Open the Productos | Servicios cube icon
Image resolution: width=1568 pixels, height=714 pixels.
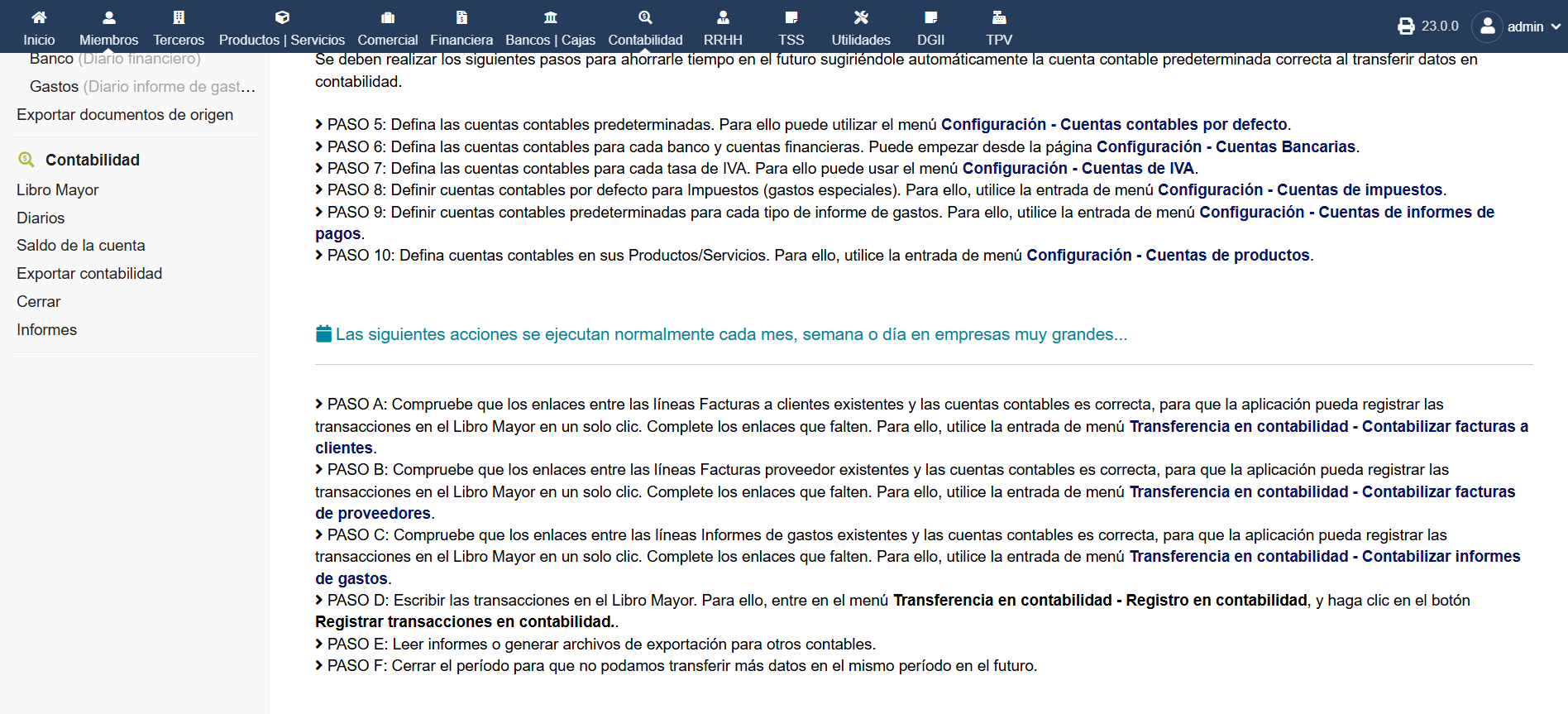click(282, 17)
